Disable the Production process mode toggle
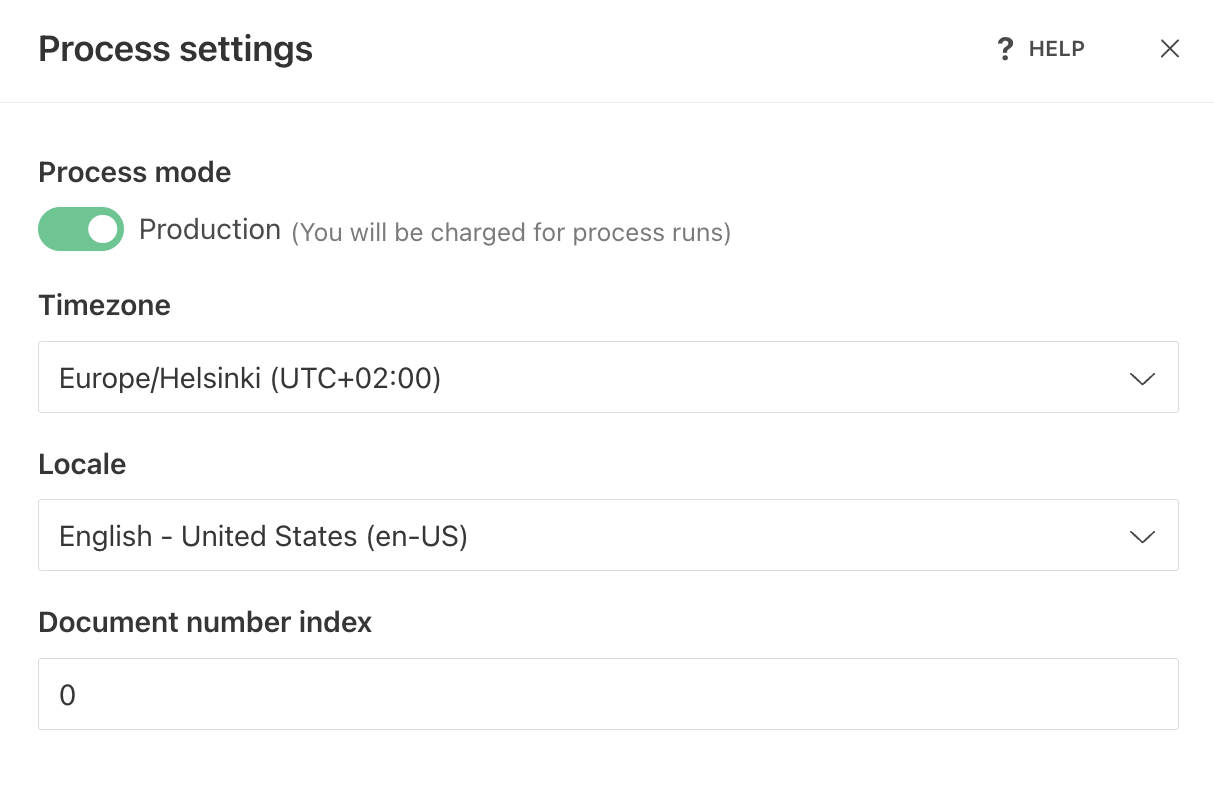1214x788 pixels. tap(81, 229)
